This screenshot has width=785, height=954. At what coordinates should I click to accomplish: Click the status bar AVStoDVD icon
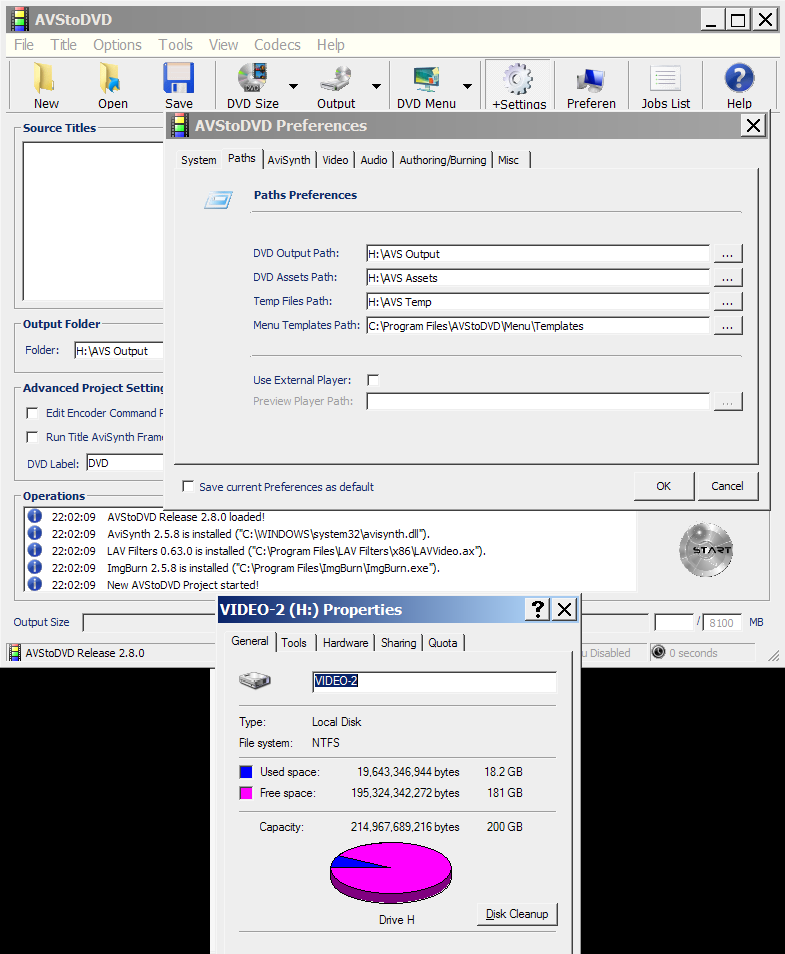15,652
